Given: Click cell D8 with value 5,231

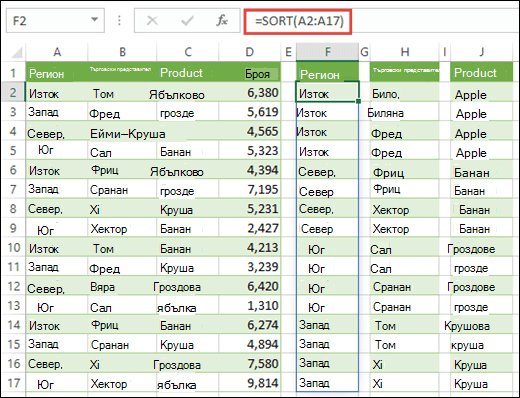Looking at the screenshot, I should point(249,208).
